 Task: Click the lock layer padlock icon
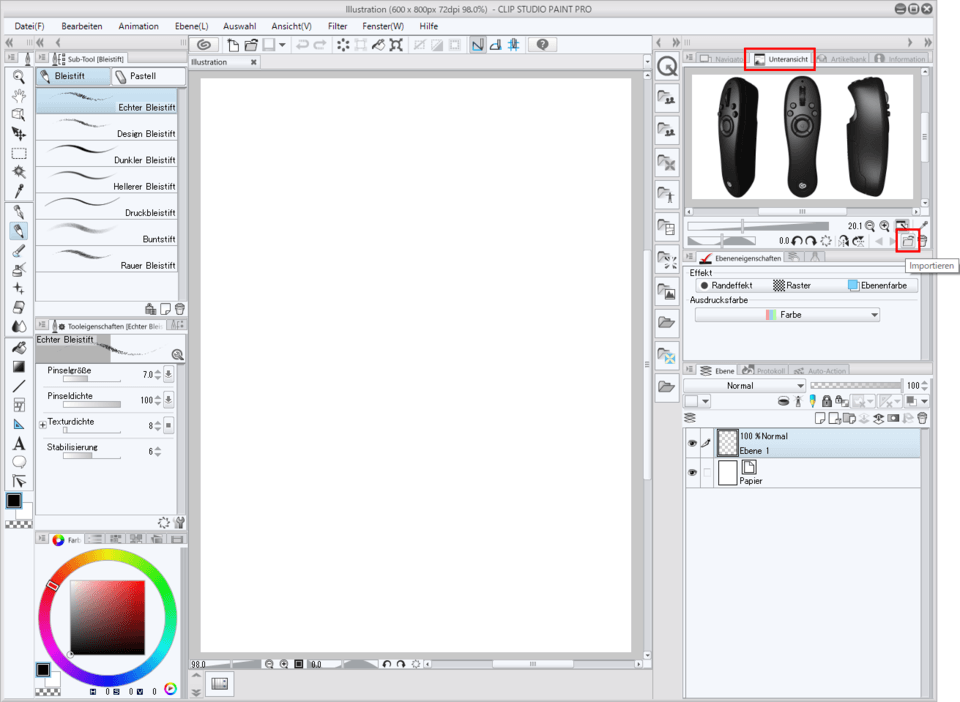click(827, 400)
